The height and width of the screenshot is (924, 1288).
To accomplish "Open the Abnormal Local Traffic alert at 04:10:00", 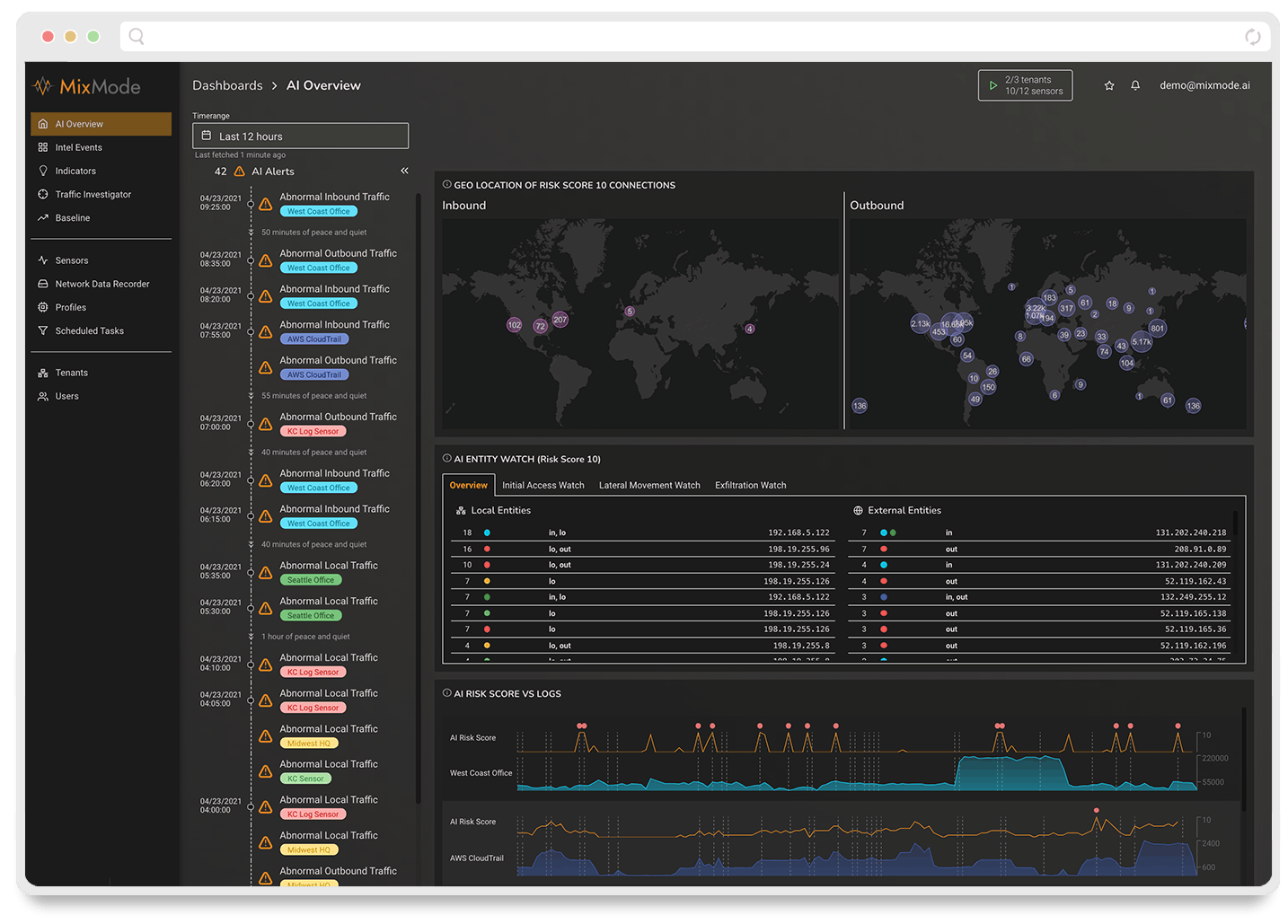I will (x=329, y=657).
